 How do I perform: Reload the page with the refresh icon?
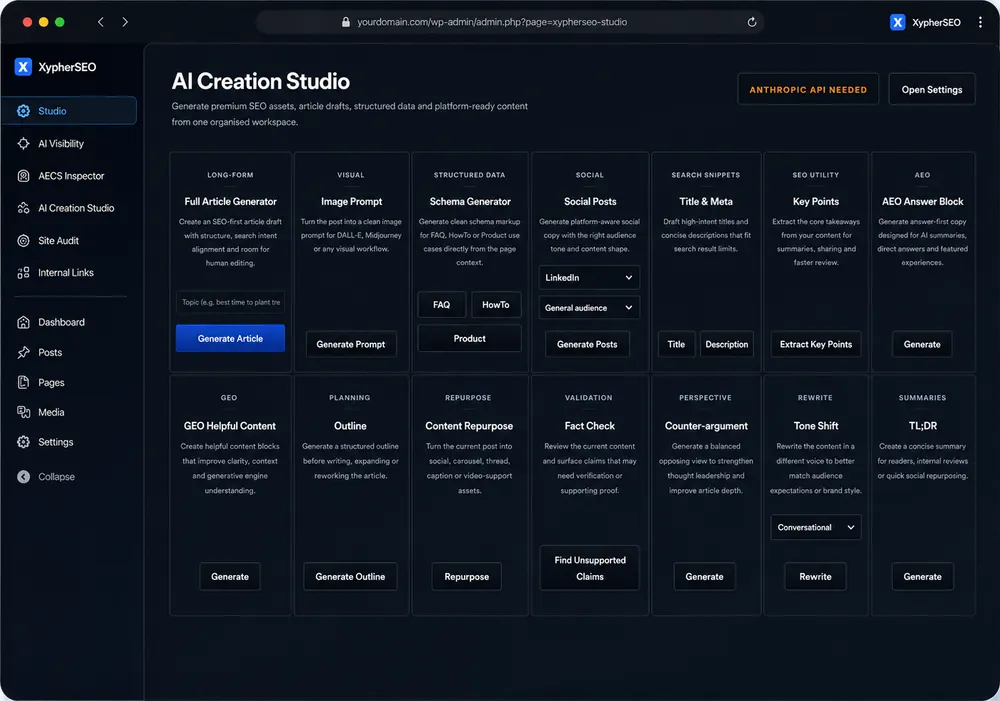[x=752, y=22]
